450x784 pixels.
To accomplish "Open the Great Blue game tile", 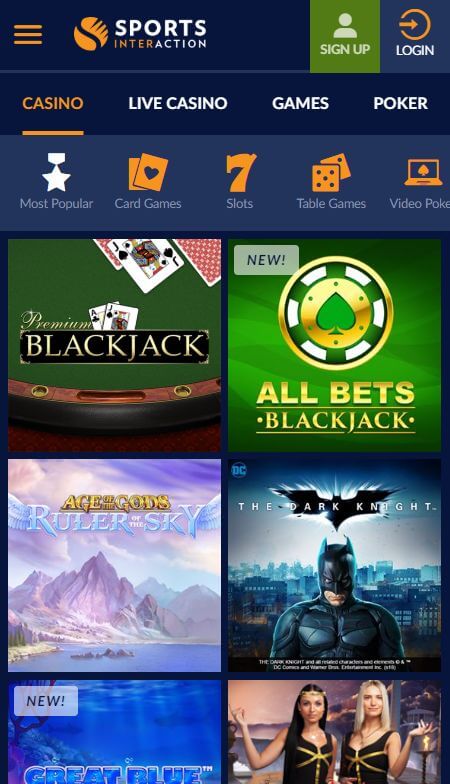I will 114,732.
